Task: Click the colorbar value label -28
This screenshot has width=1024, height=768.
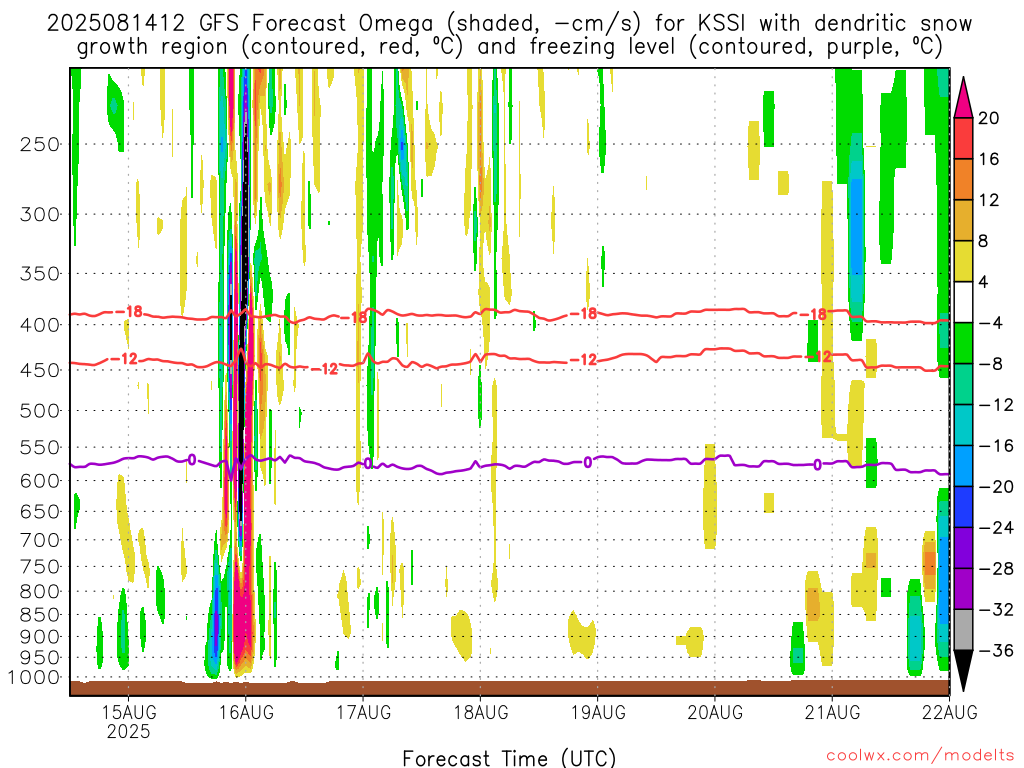Action: tap(996, 569)
